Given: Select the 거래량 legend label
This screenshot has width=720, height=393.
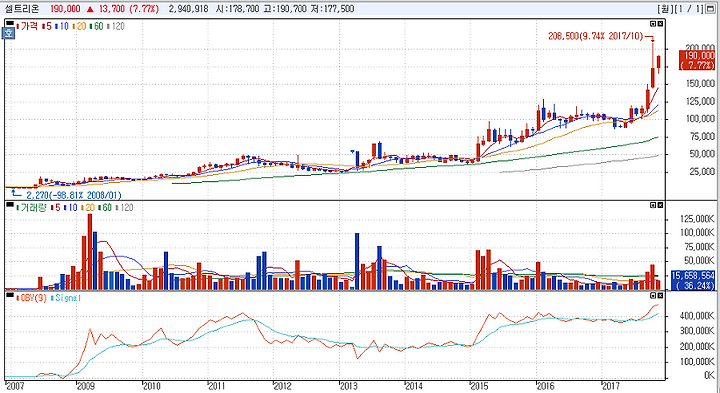Looking at the screenshot, I should pyautogui.click(x=31, y=208).
